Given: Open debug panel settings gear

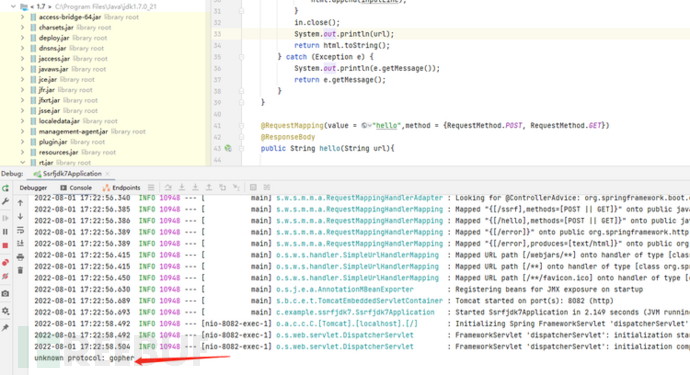Looking at the screenshot, I should click(x=5, y=311).
